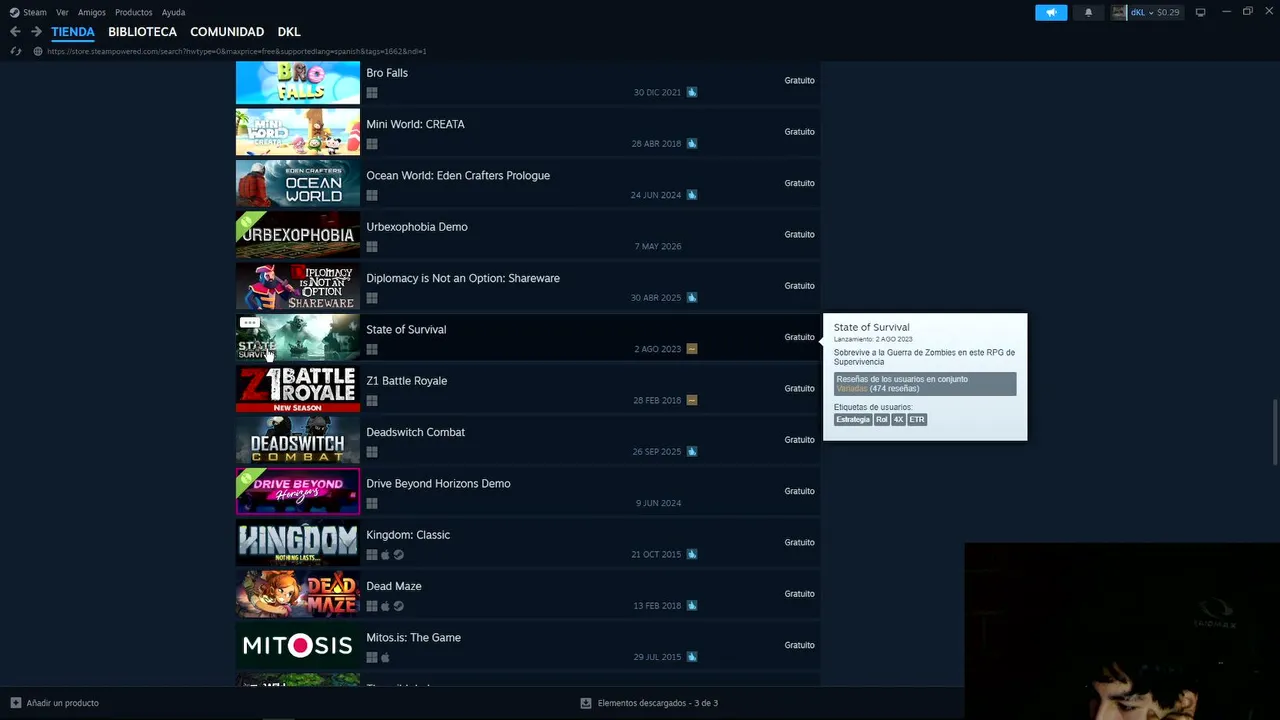The height and width of the screenshot is (720, 1280).
Task: Switch to the BIBLIOTECA tab
Action: pos(142,32)
